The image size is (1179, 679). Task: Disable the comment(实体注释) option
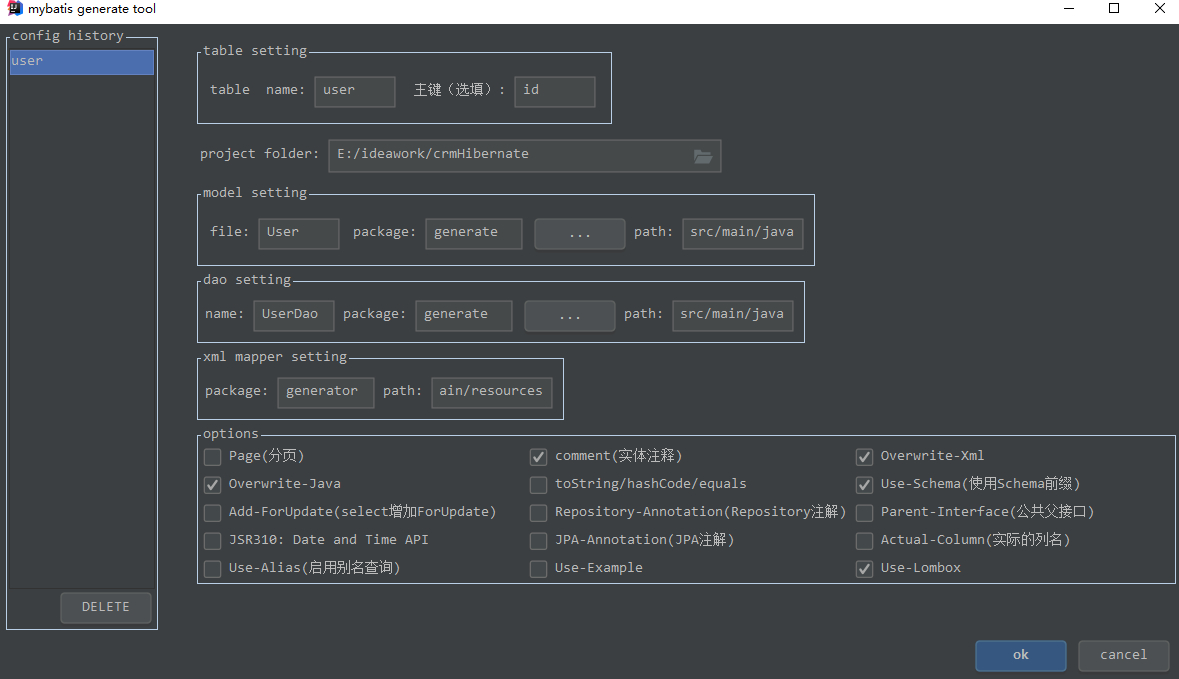[x=538, y=456]
